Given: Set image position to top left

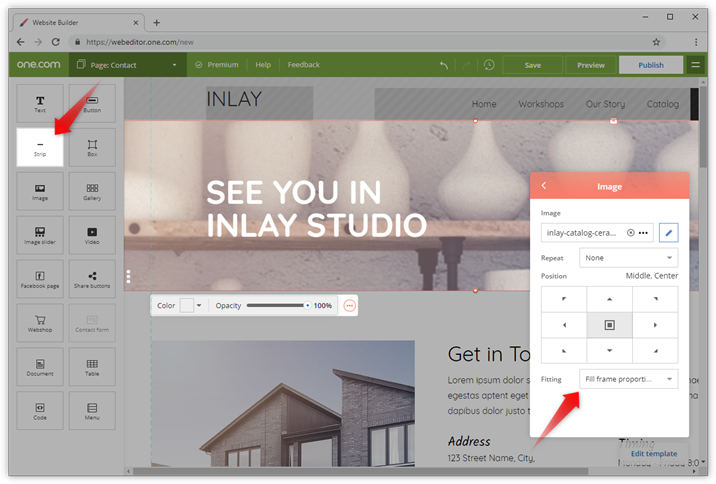Looking at the screenshot, I should pyautogui.click(x=563, y=299).
